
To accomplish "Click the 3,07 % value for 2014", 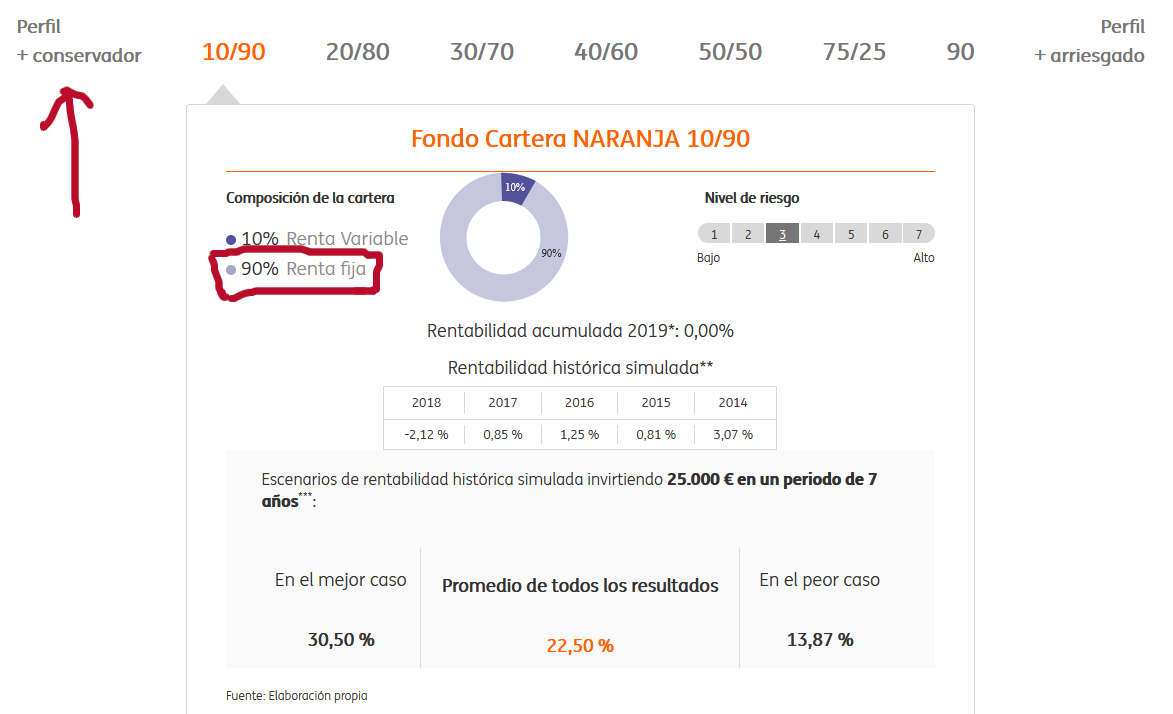I will pos(733,434).
